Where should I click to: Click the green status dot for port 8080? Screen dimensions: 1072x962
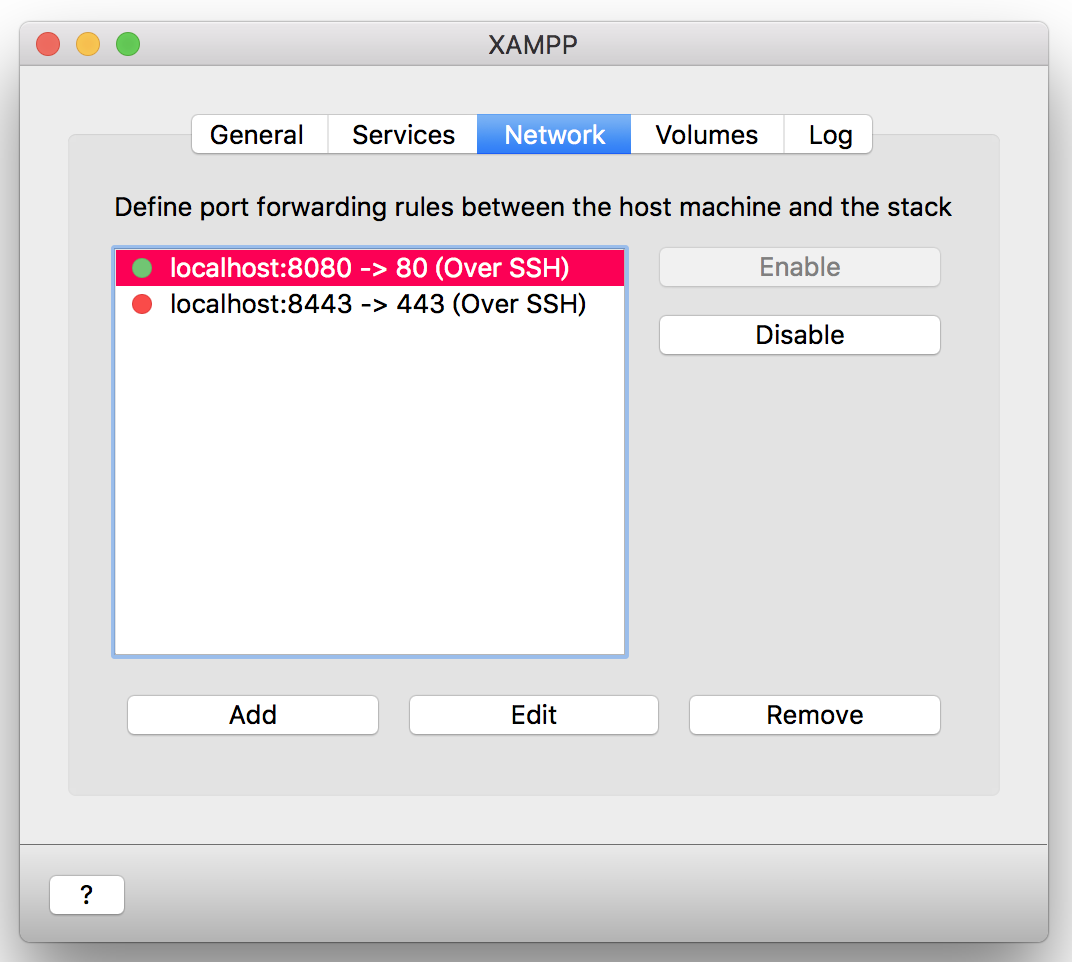tap(142, 268)
